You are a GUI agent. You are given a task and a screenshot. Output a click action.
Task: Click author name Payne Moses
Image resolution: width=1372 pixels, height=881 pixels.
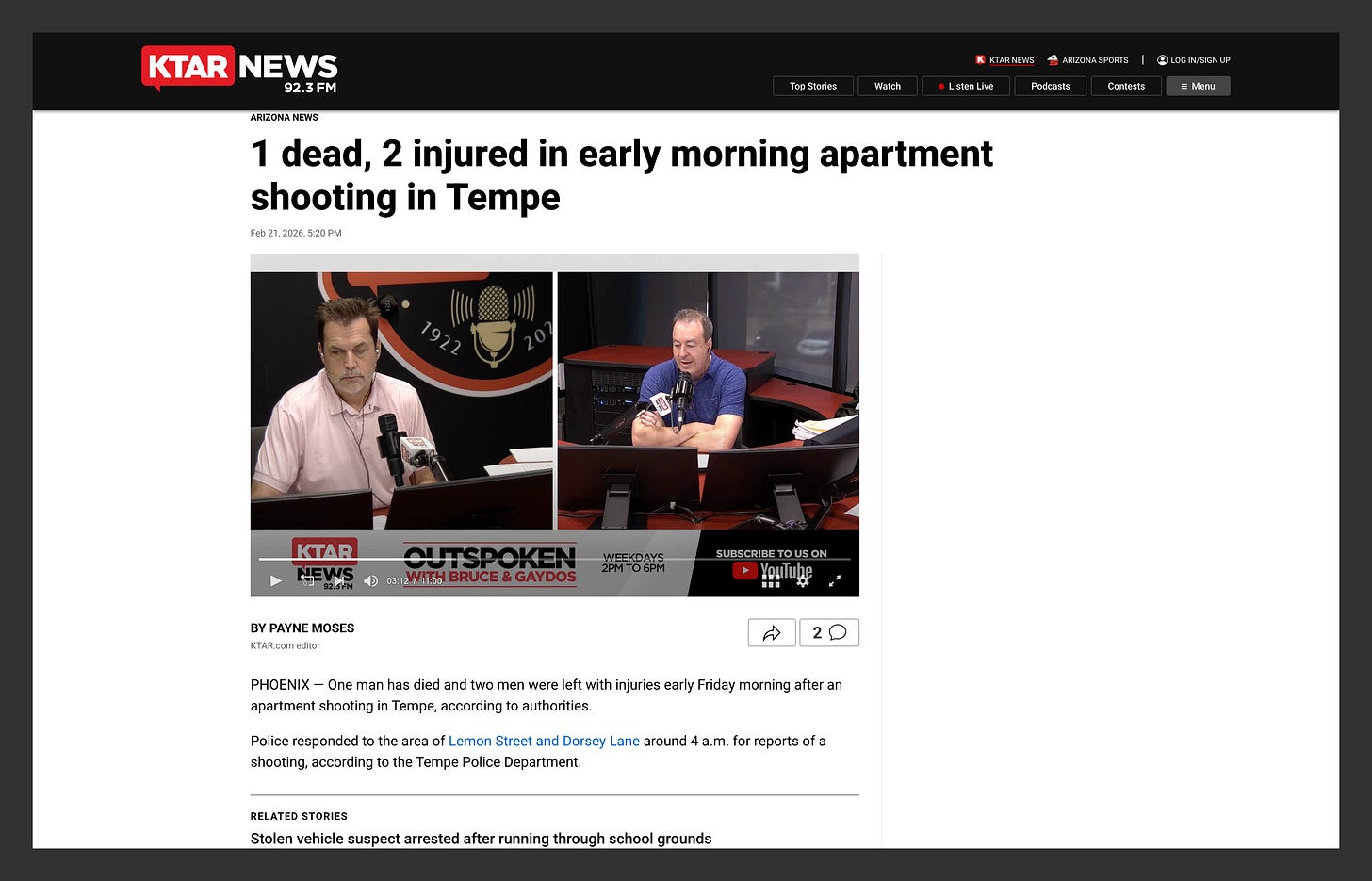[312, 628]
